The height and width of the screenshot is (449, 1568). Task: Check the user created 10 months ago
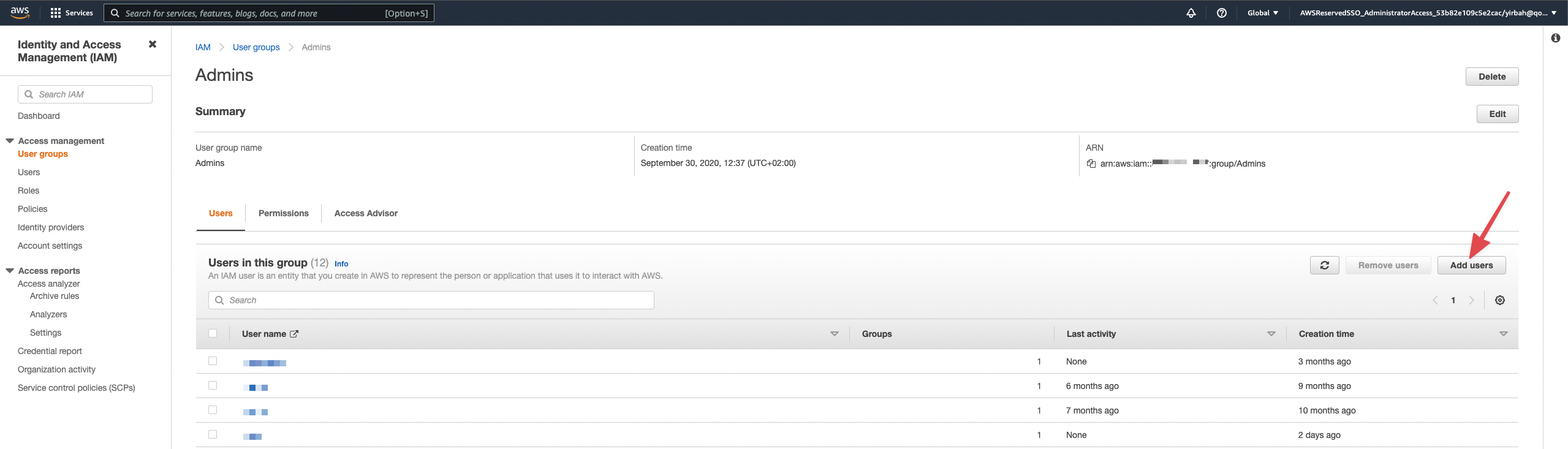point(213,410)
